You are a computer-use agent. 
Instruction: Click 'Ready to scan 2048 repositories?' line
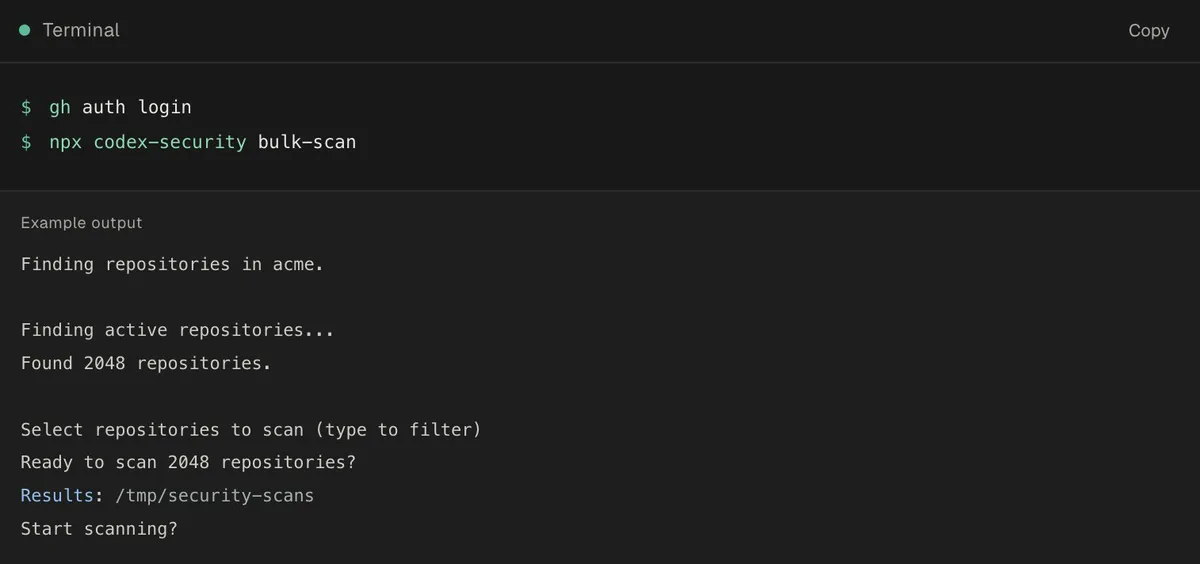(x=188, y=462)
